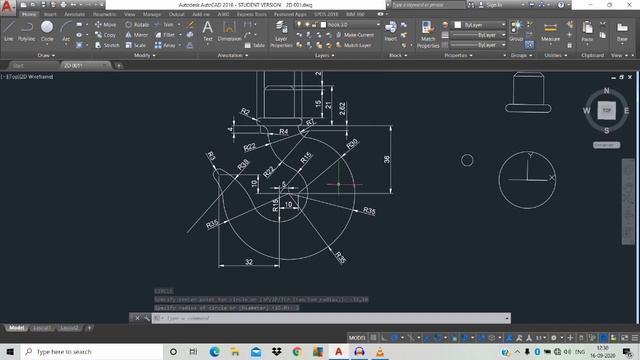The image size is (640, 360).
Task: Select the Line tool
Action: click(9, 31)
